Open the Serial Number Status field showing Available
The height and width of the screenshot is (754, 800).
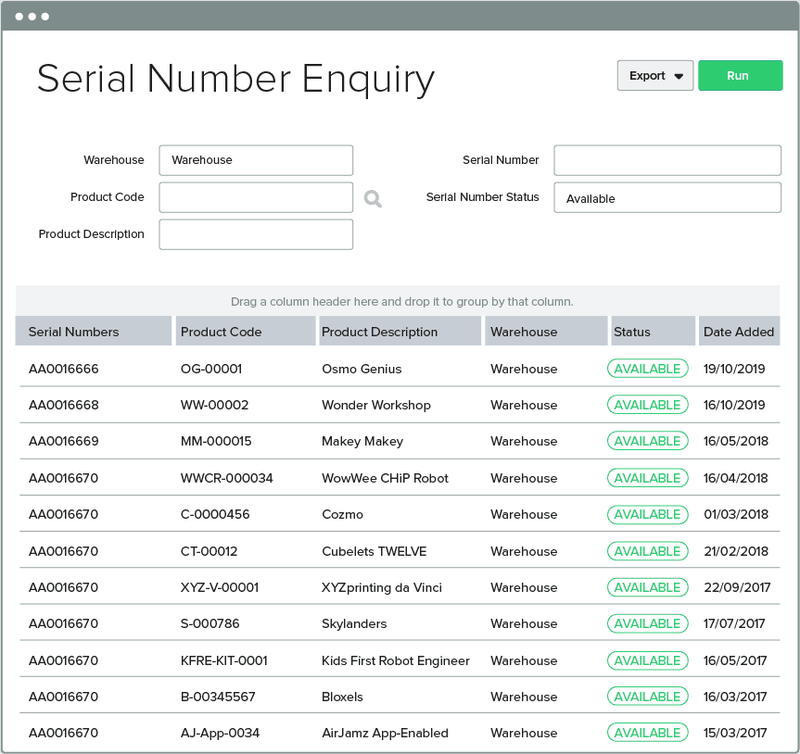point(667,197)
